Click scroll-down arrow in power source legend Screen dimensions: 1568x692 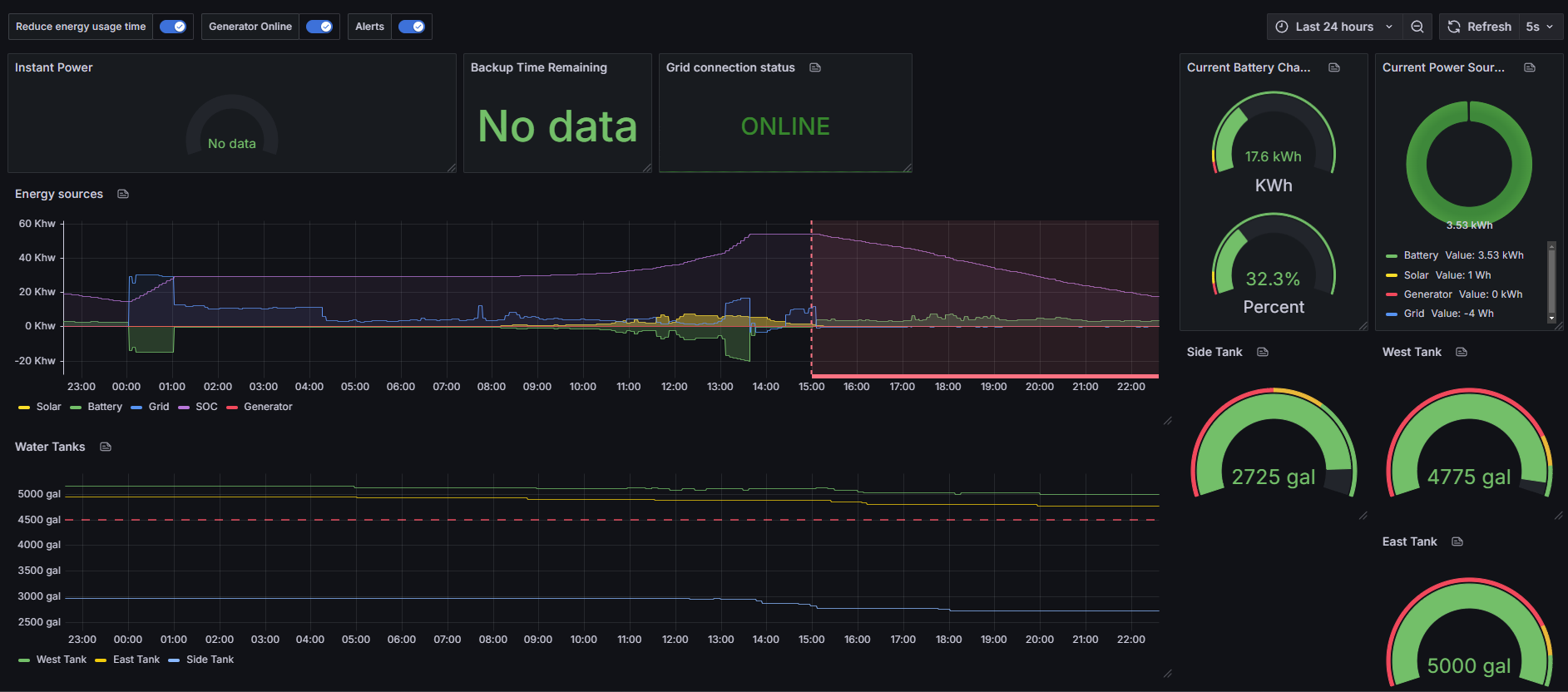[1551, 319]
